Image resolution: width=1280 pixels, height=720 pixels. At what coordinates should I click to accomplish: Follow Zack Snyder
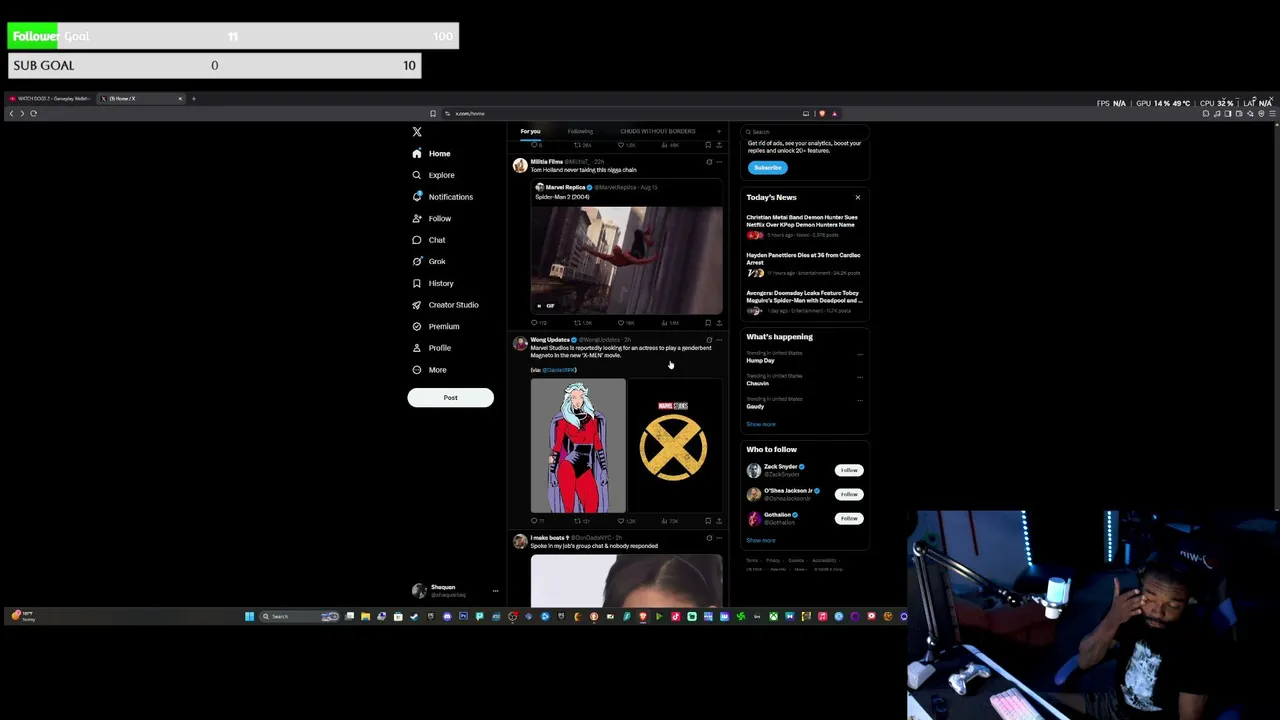click(x=849, y=470)
